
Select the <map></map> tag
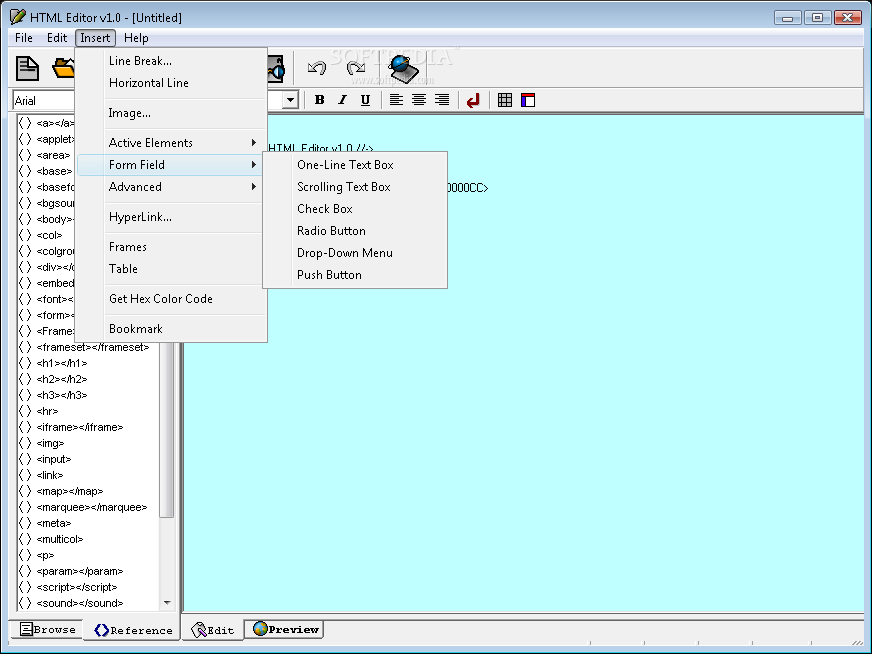coord(70,492)
